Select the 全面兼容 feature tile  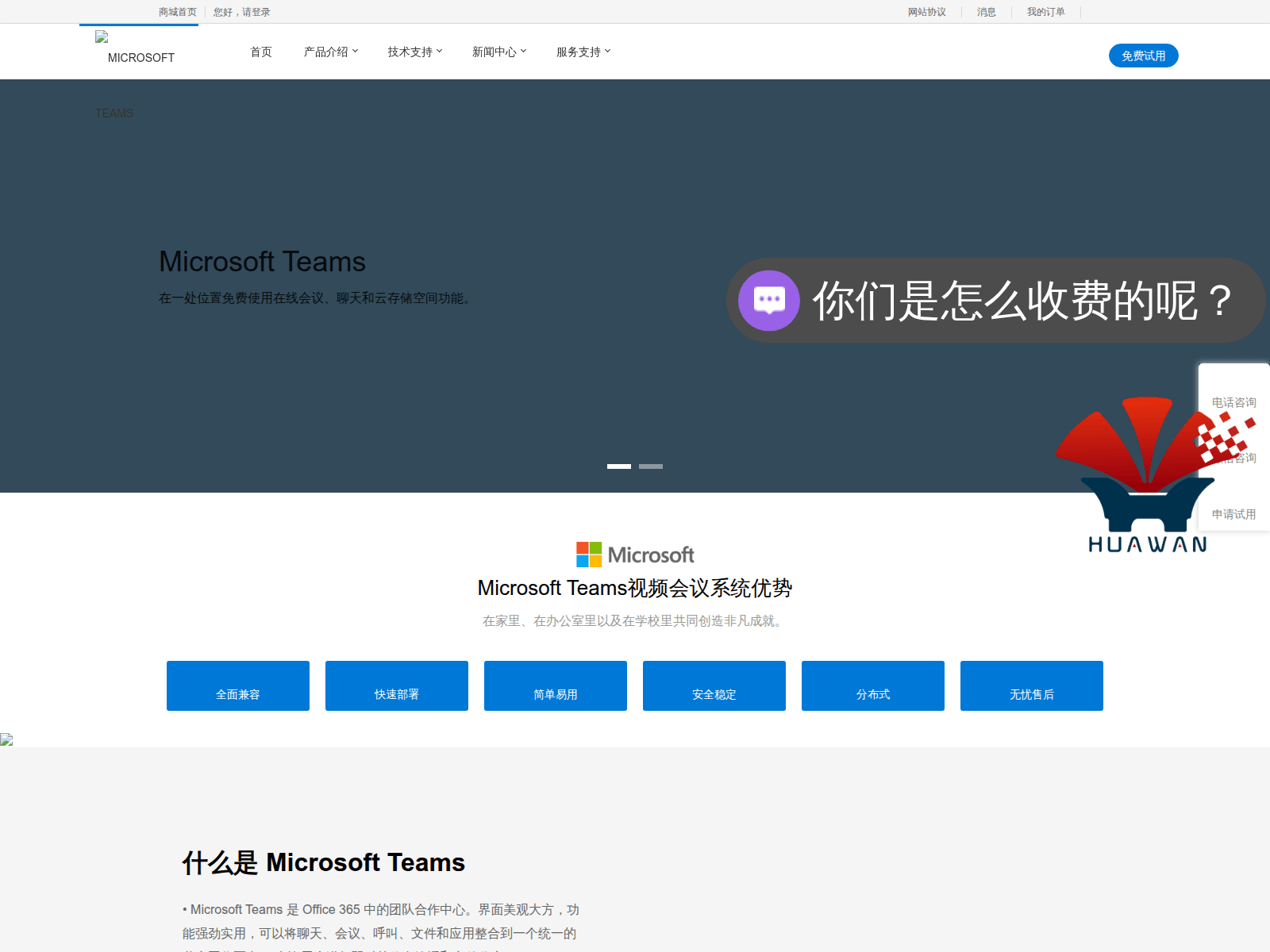tap(238, 685)
